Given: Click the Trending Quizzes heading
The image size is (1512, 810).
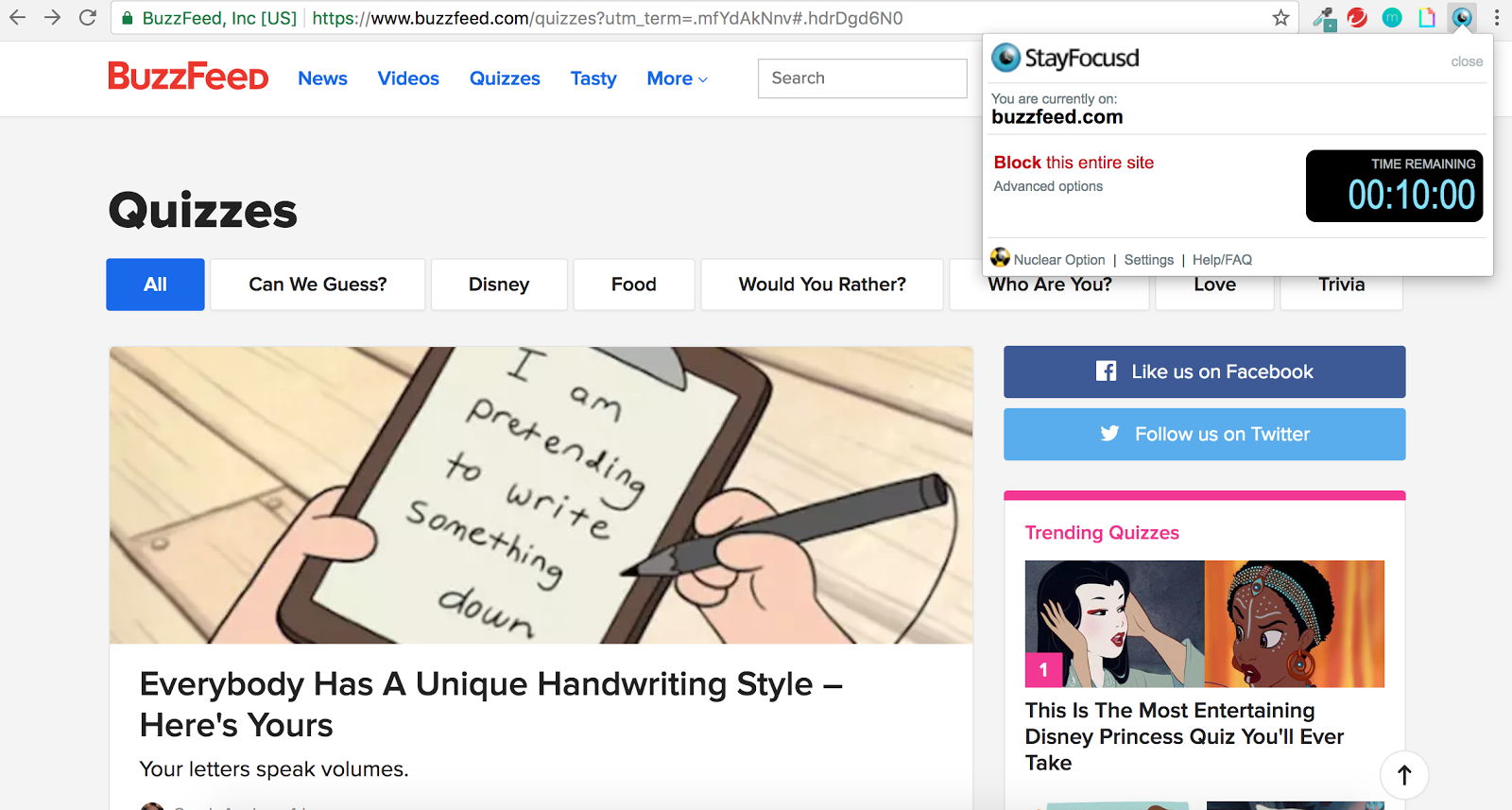Looking at the screenshot, I should coord(1102,532).
